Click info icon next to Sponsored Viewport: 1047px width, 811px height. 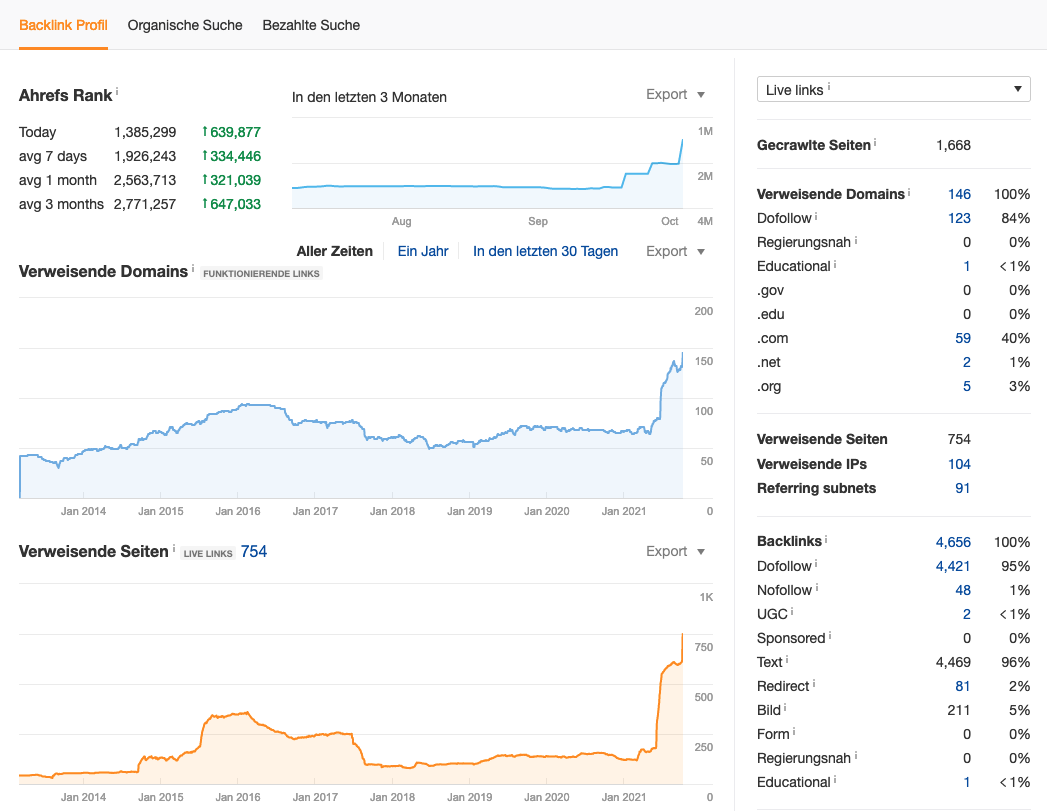830,636
